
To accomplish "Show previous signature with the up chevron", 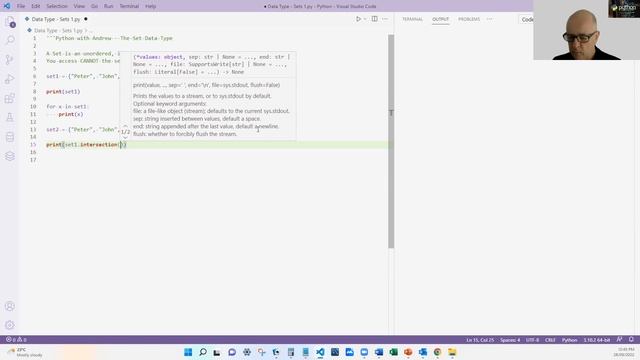I will pyautogui.click(x=125, y=127).
